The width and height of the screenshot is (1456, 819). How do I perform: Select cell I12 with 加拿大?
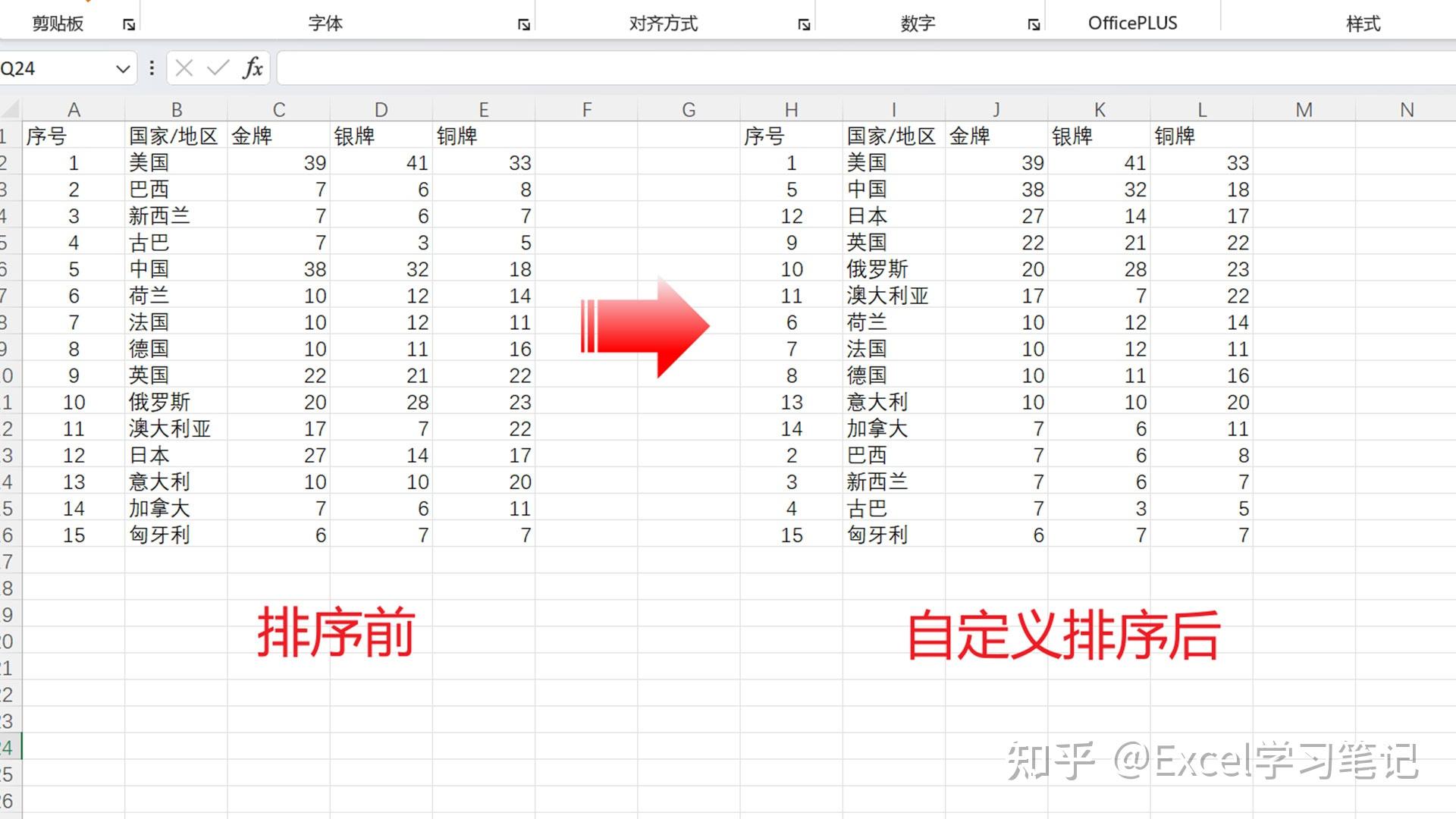(893, 428)
